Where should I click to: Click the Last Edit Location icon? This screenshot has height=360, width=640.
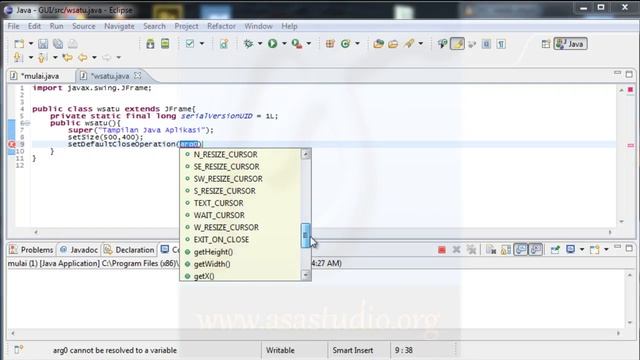click(67, 58)
